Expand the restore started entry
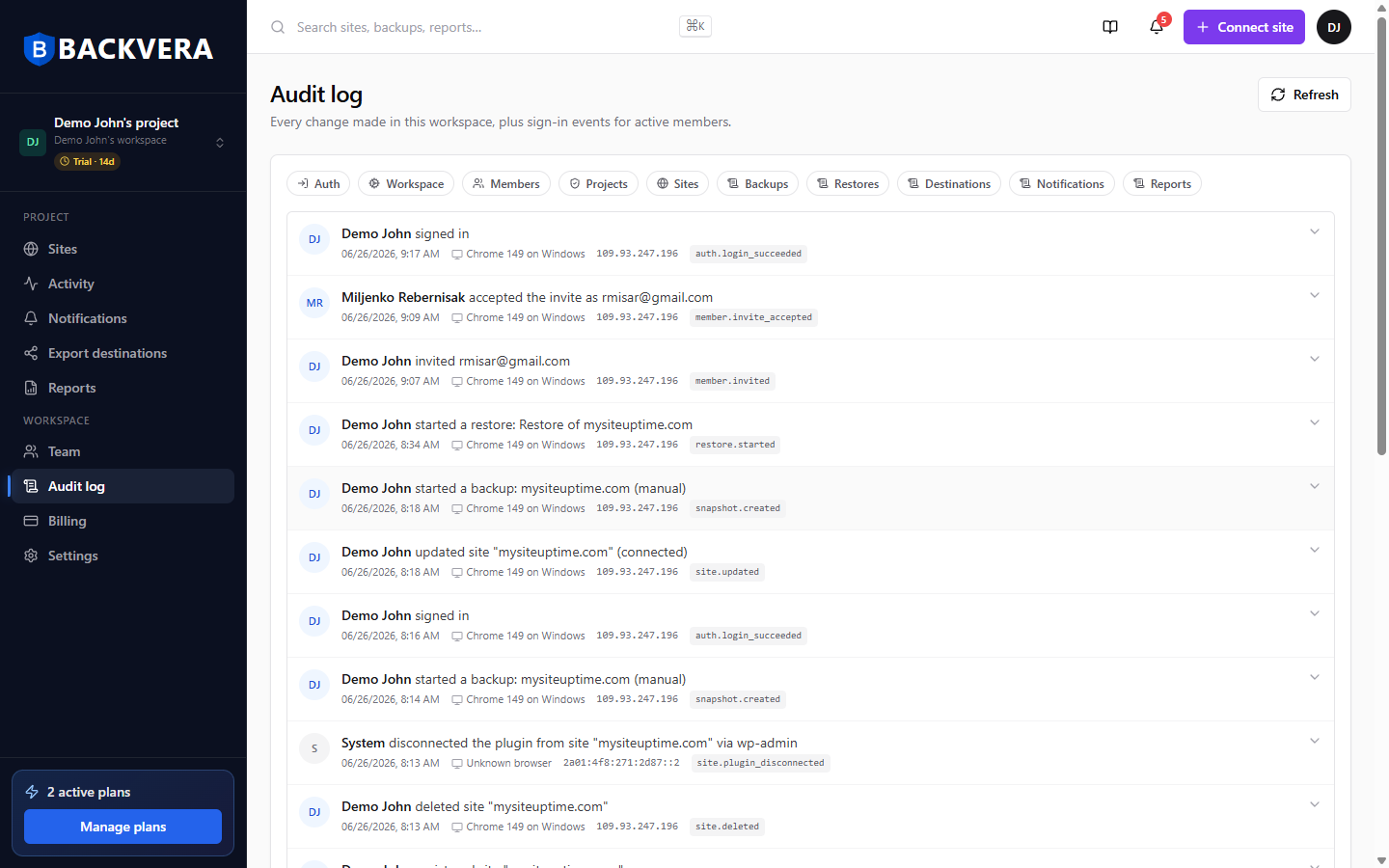 click(x=1315, y=422)
